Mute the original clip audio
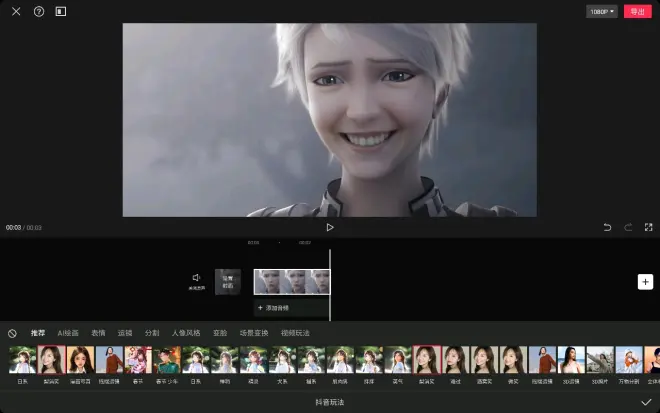Screen dimensions: 660x413 pyautogui.click(x=197, y=279)
